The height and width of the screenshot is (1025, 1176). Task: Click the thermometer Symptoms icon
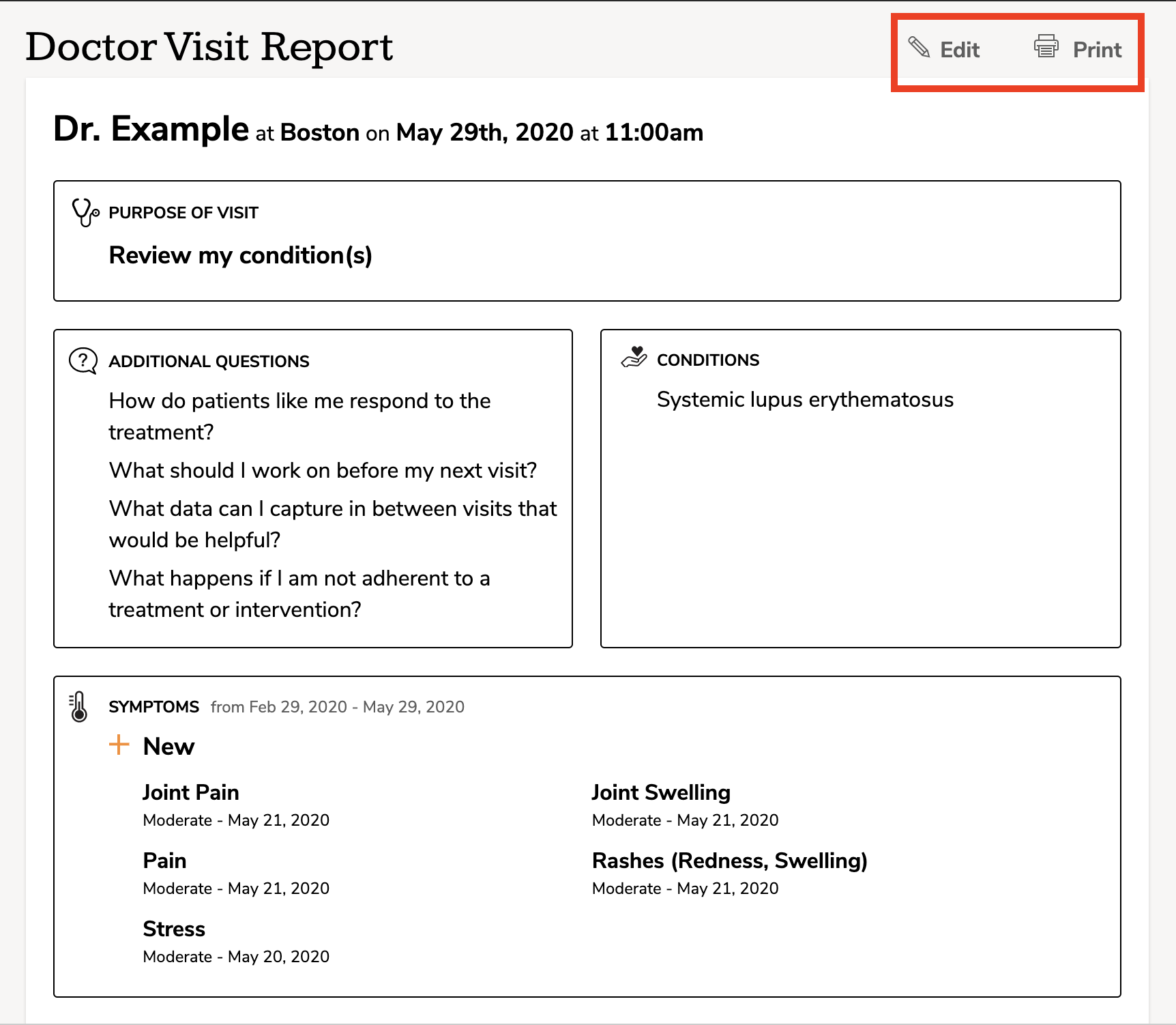coord(79,707)
